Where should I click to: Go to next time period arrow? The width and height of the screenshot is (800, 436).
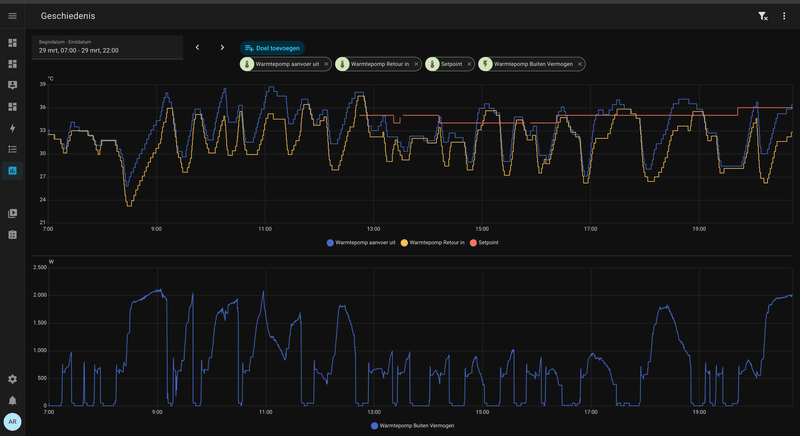222,47
